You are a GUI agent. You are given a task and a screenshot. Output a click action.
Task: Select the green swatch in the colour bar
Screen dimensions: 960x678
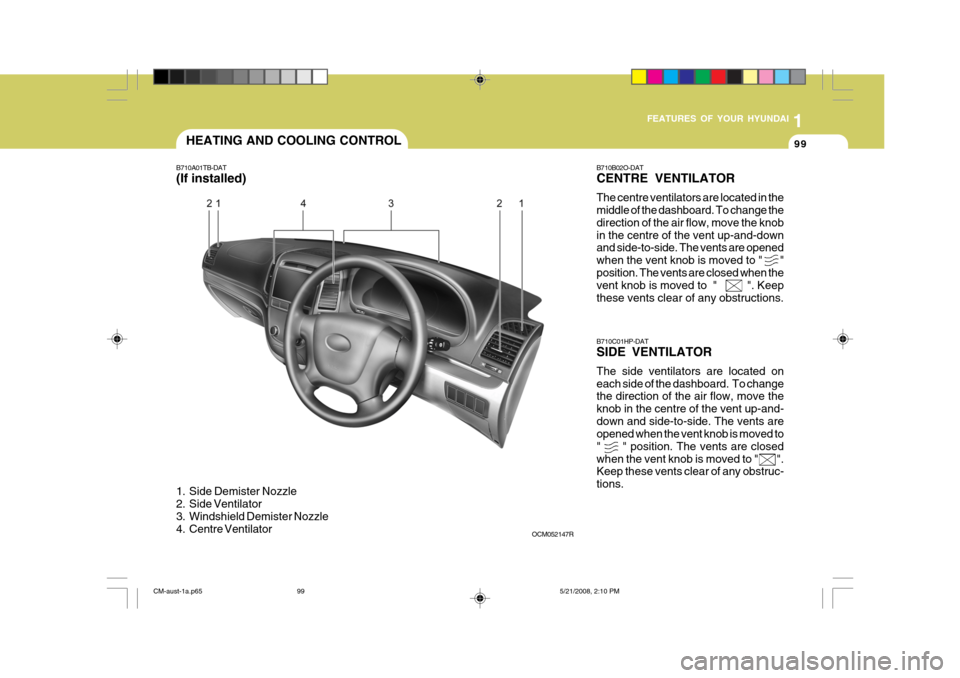703,77
